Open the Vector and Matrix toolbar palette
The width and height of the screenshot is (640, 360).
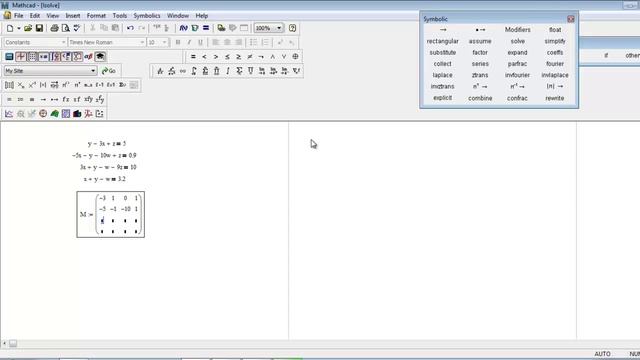[x=32, y=57]
